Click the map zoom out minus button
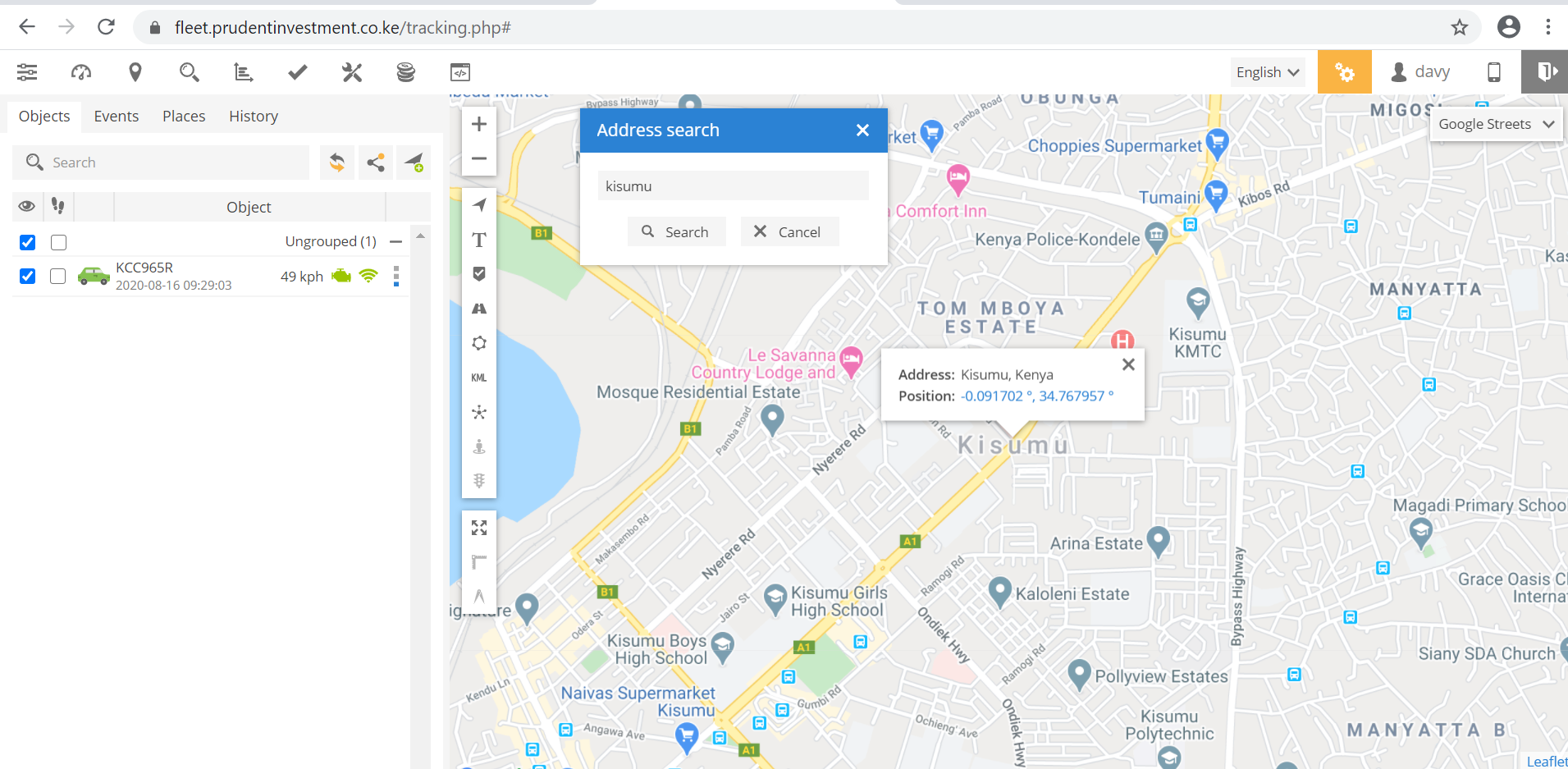The height and width of the screenshot is (769, 1568). coord(479,158)
